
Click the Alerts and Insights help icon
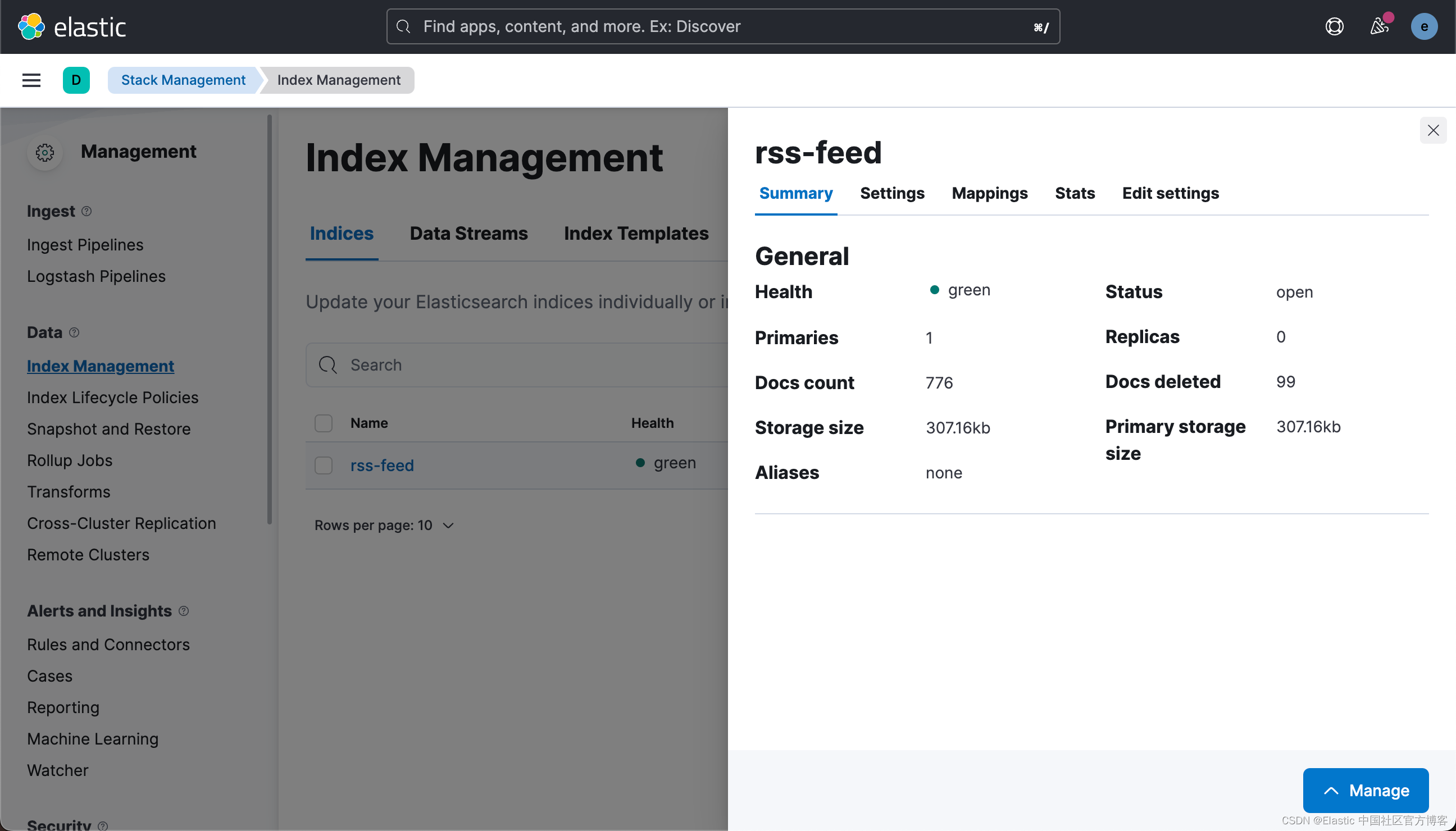point(184,611)
